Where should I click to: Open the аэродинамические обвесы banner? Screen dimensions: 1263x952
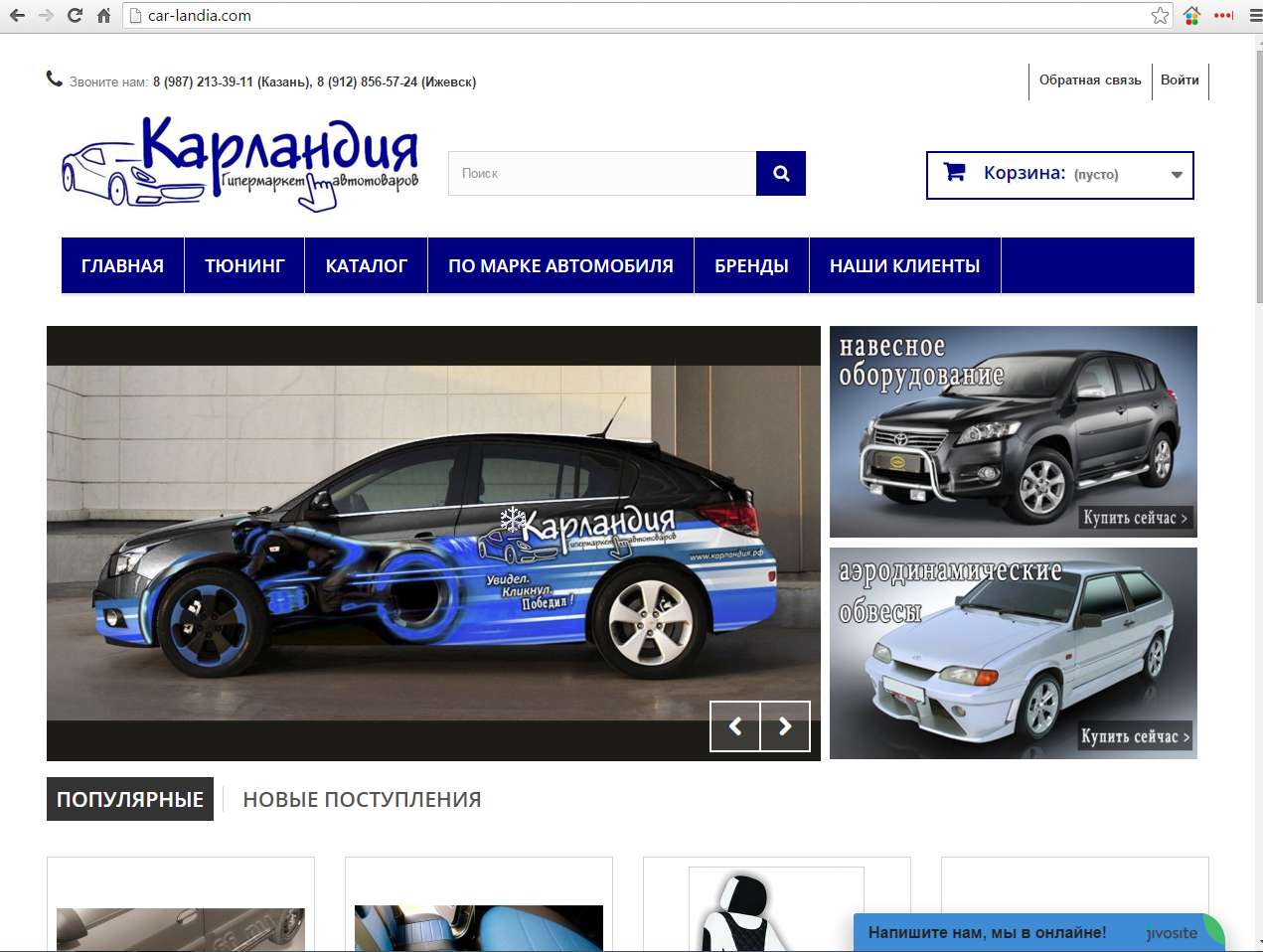click(1013, 653)
